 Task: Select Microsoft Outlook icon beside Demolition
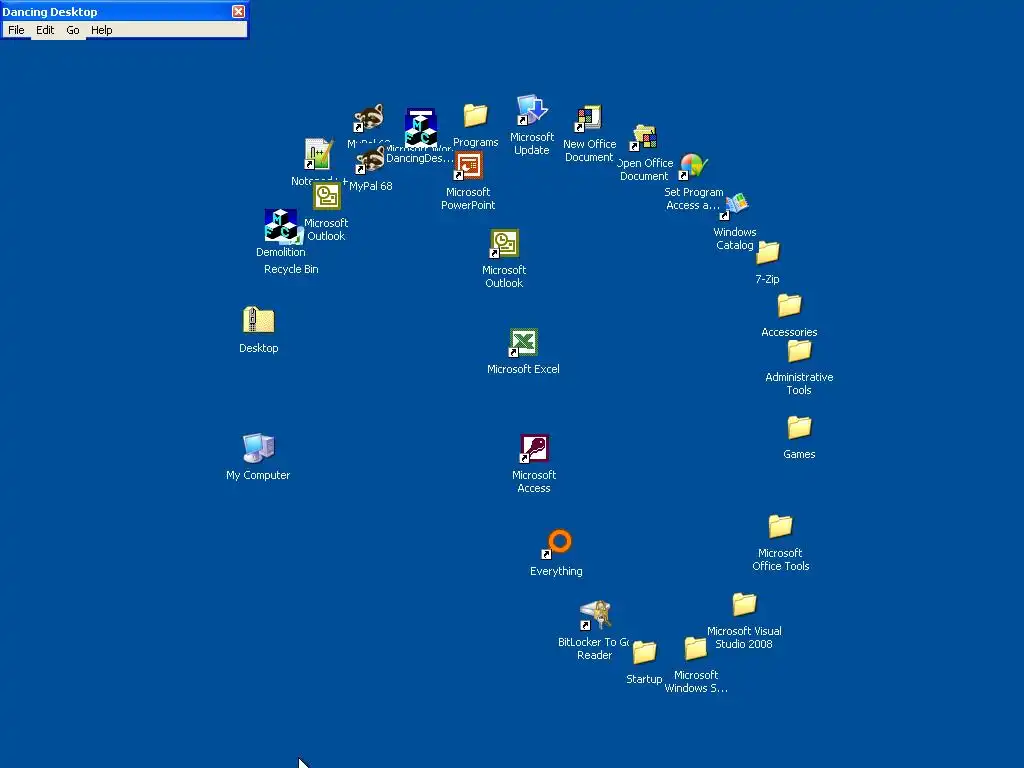(327, 196)
